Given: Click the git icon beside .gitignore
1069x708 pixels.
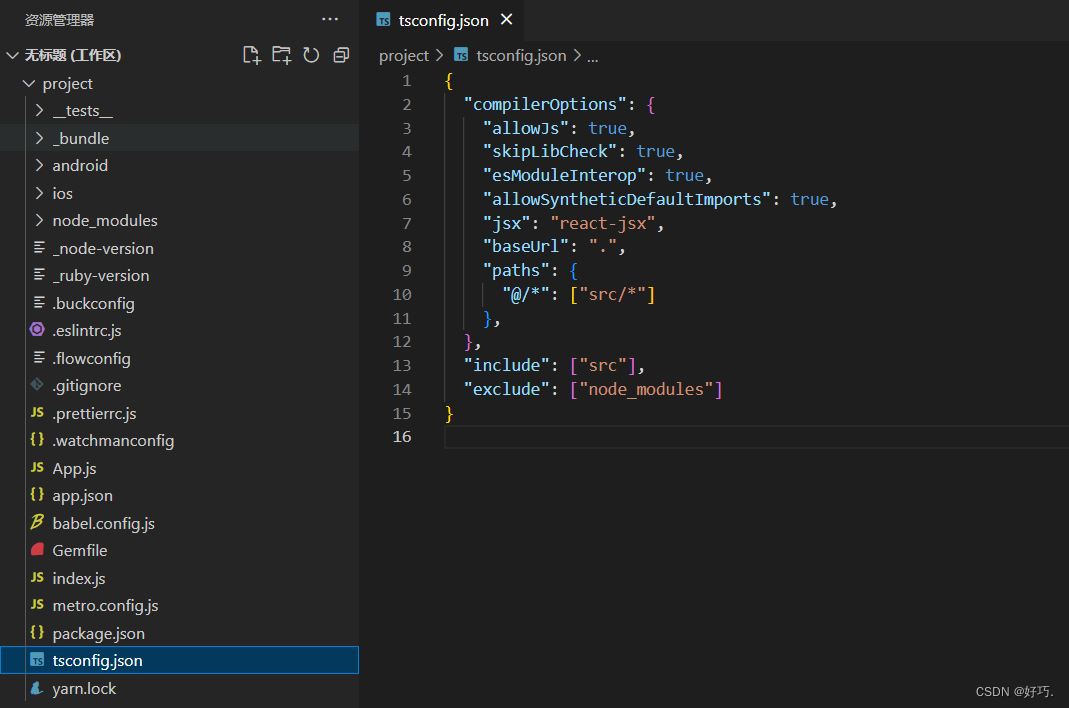Looking at the screenshot, I should pos(37,385).
